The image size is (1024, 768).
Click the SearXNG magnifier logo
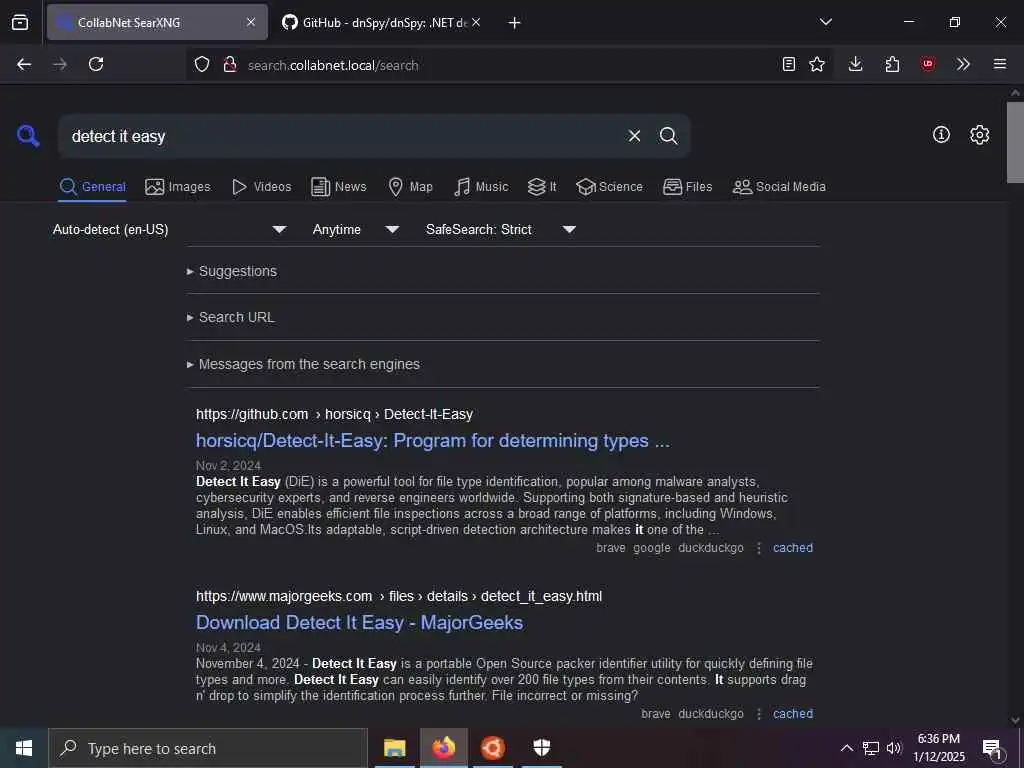click(28, 136)
